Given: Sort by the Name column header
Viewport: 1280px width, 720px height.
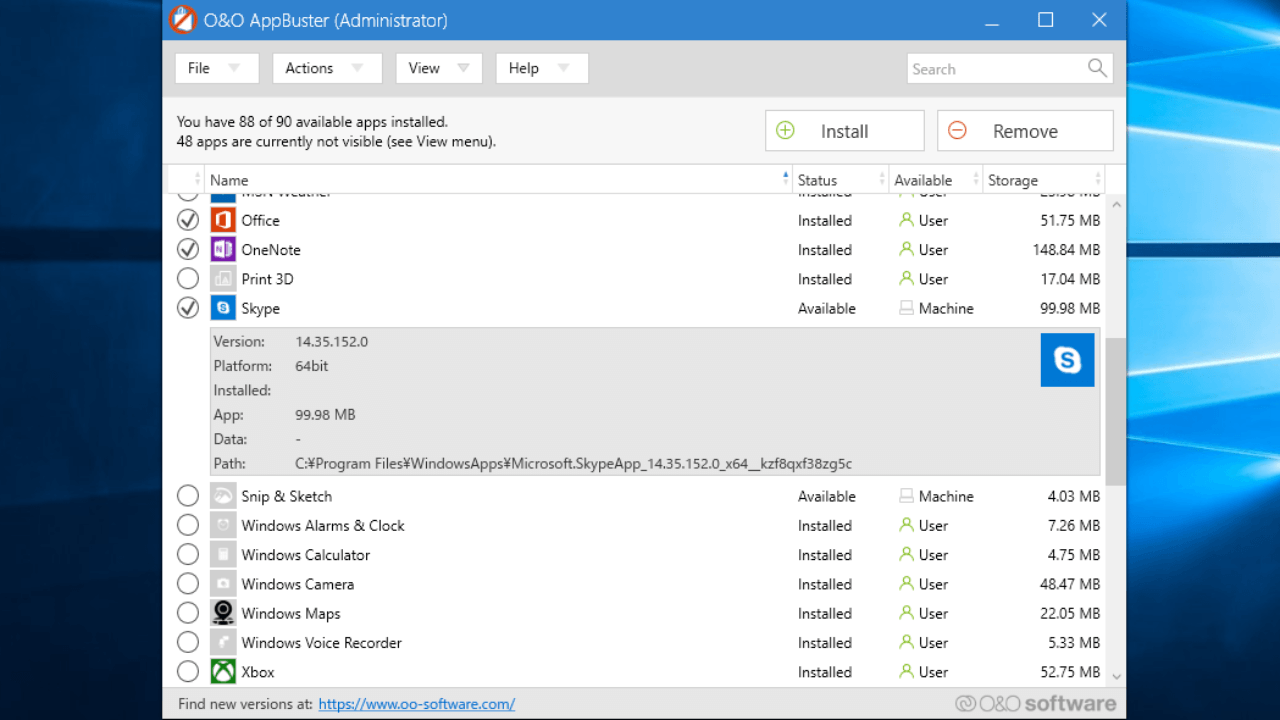Looking at the screenshot, I should click(x=498, y=180).
